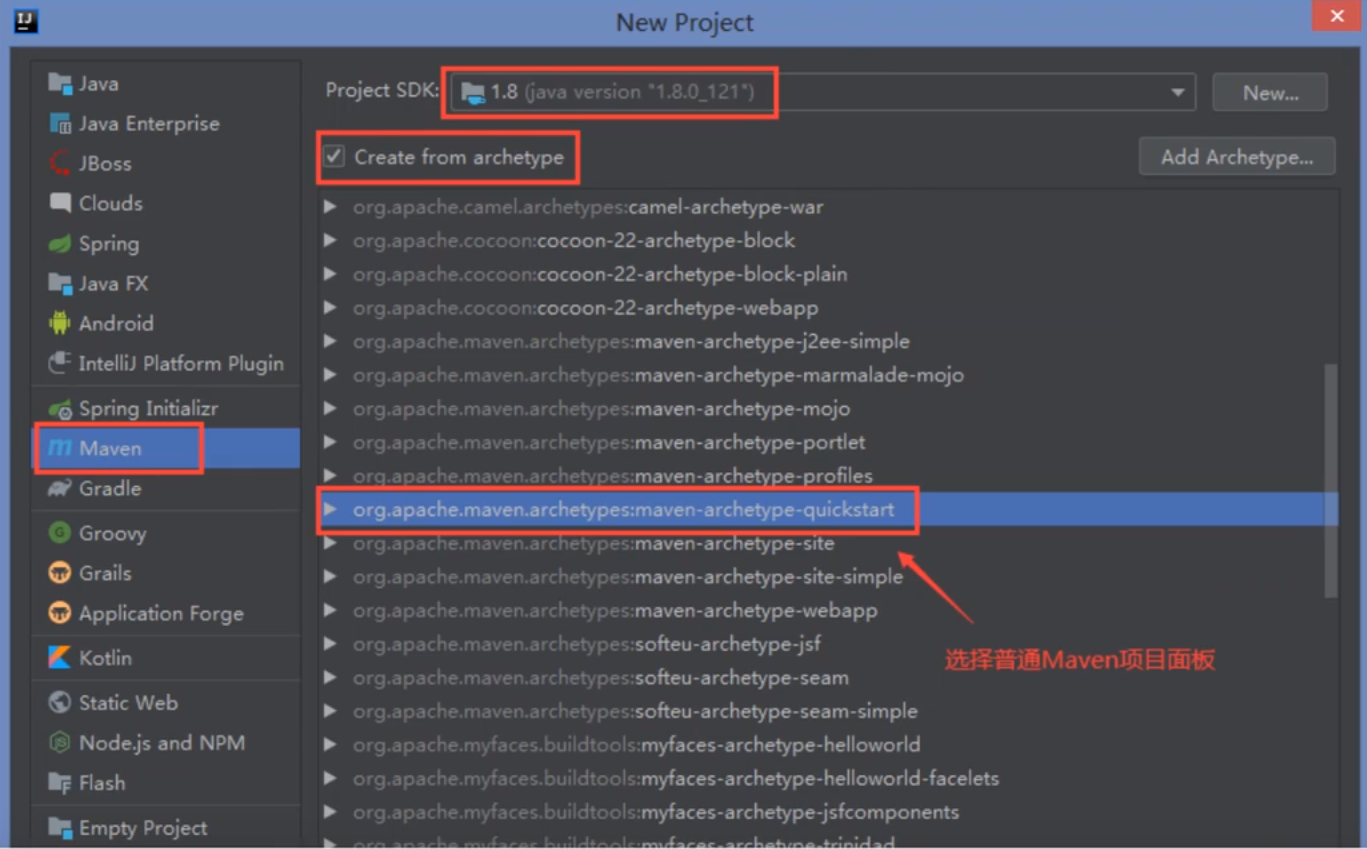Screen dimensions: 1367x849
Task: Expand the softeu-archetype-jsf entry
Action: tap(330, 644)
